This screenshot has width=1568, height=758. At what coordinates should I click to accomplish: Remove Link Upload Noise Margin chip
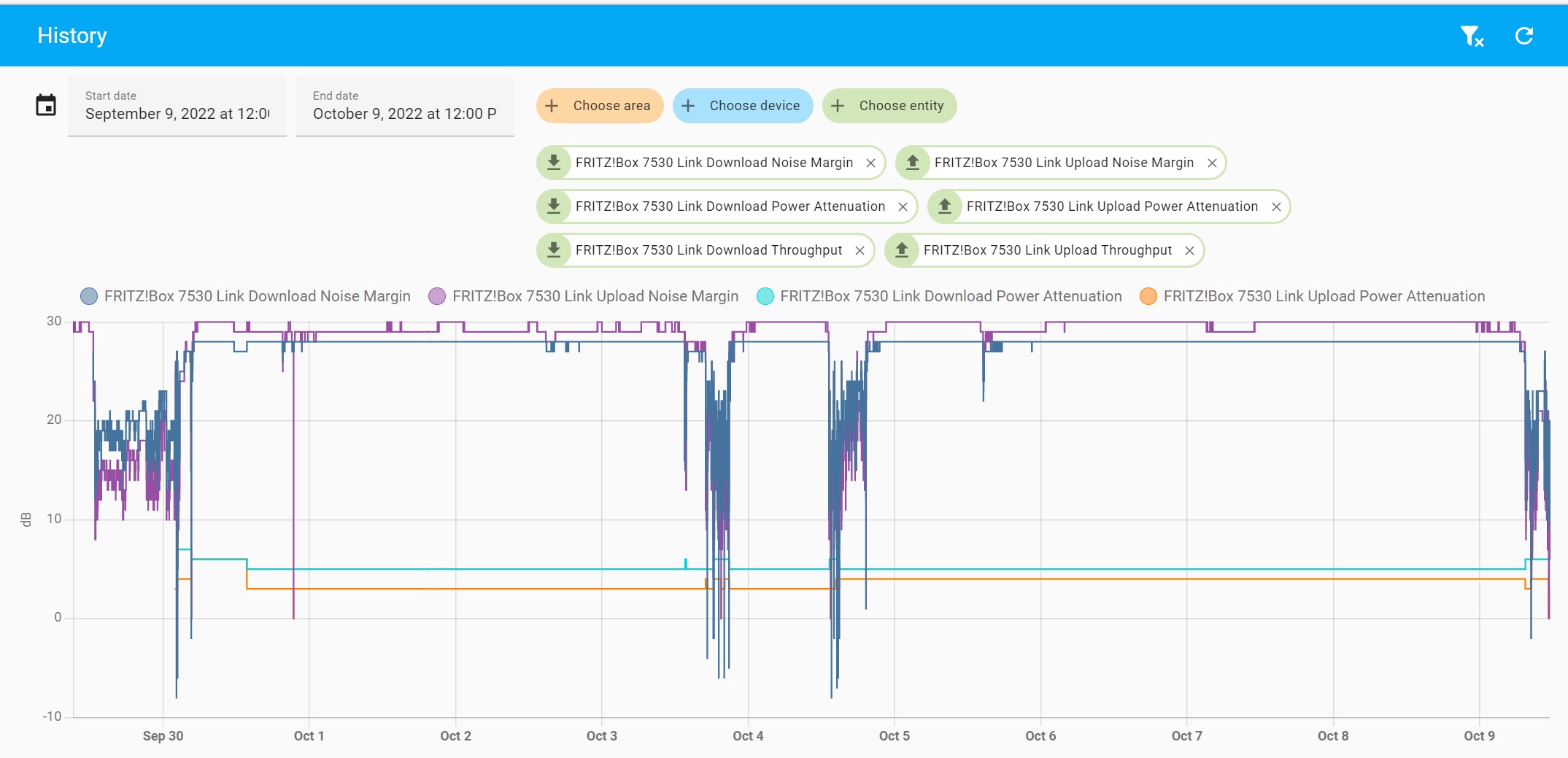pos(1212,163)
